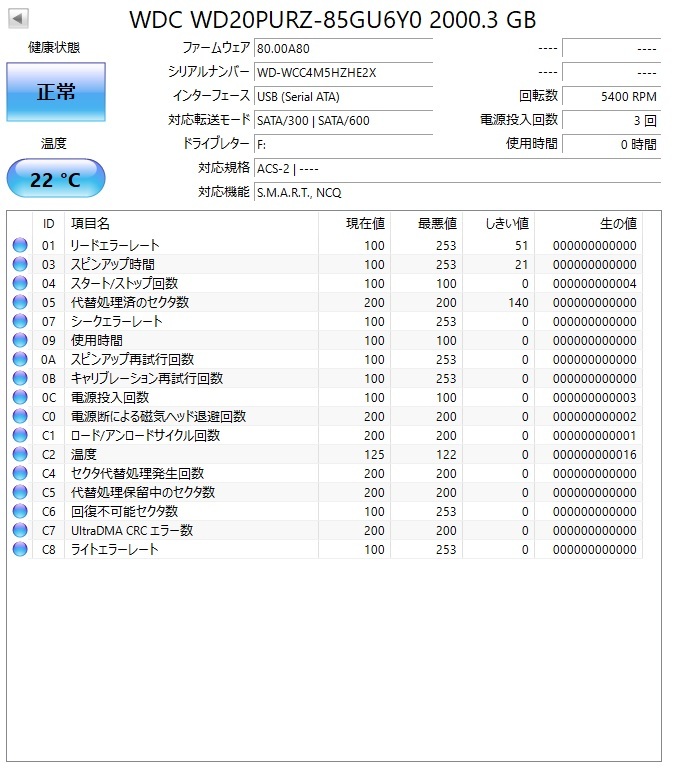
Task: Click status circle for ロード/アンロードサイクル回数 row
Action: coord(20,435)
